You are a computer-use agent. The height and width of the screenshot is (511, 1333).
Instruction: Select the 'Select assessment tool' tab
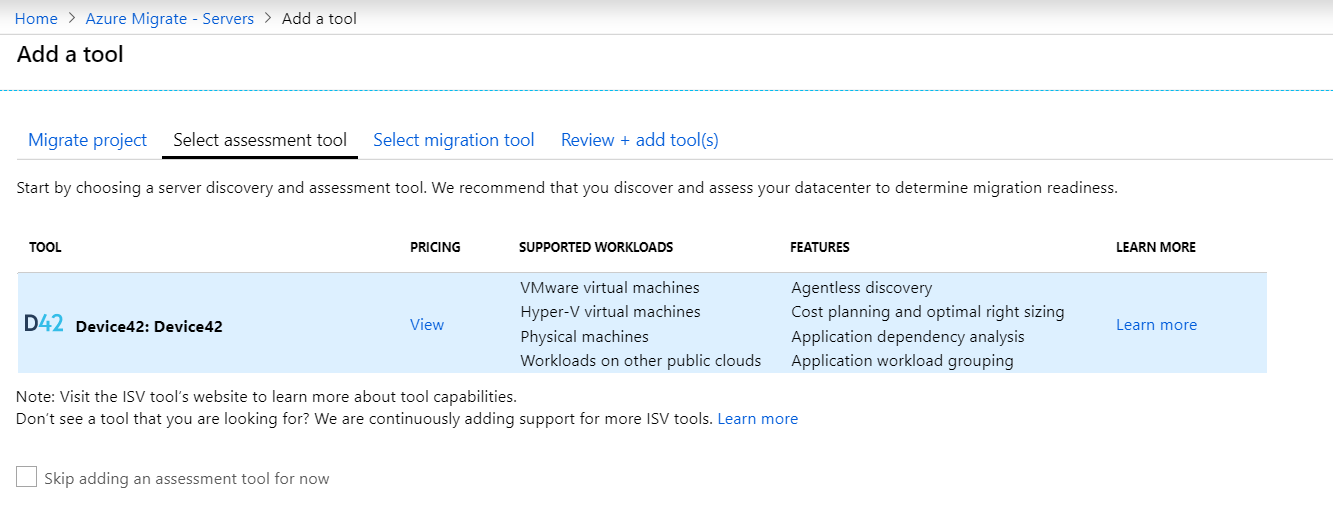coord(260,140)
